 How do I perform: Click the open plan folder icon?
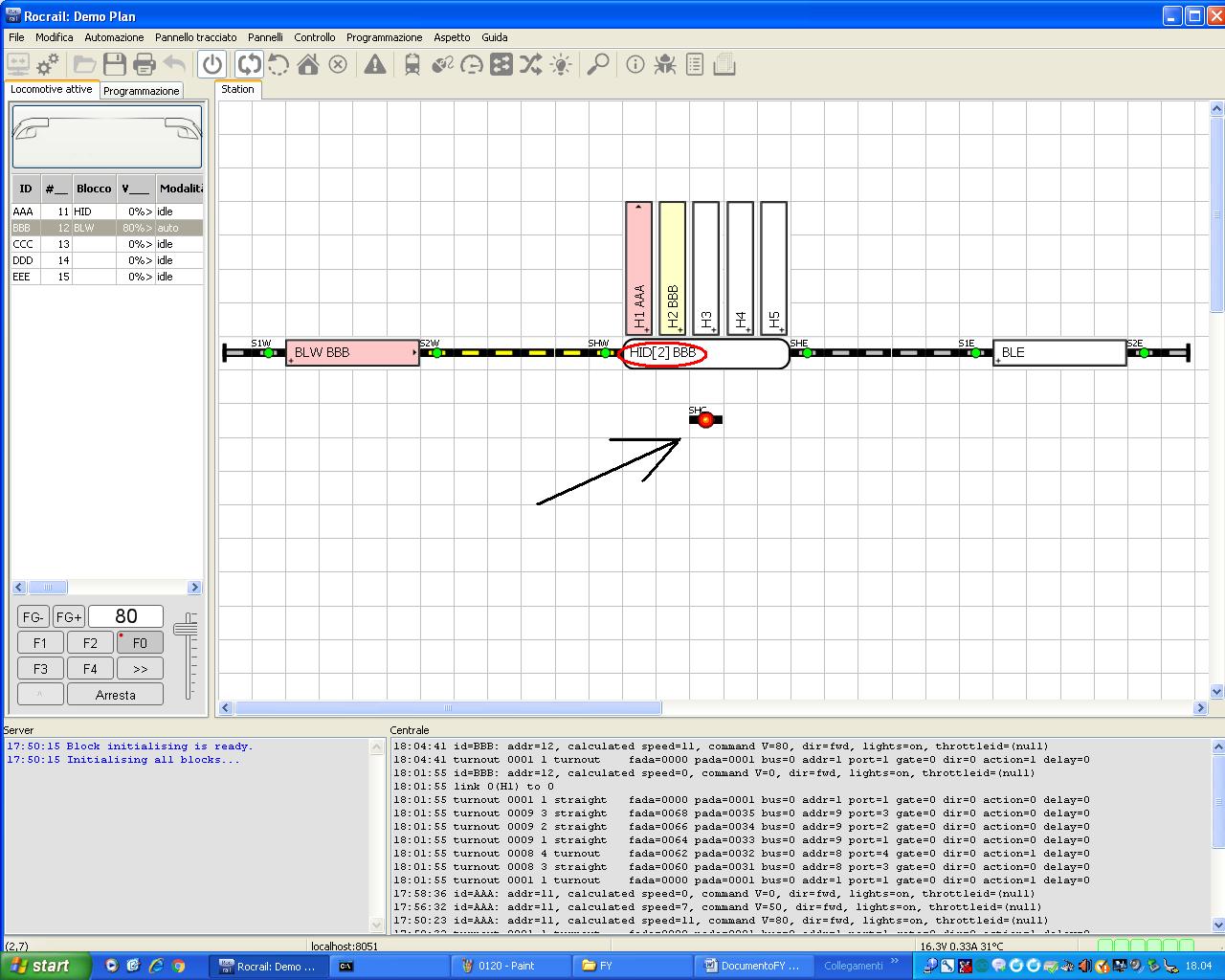(85, 64)
